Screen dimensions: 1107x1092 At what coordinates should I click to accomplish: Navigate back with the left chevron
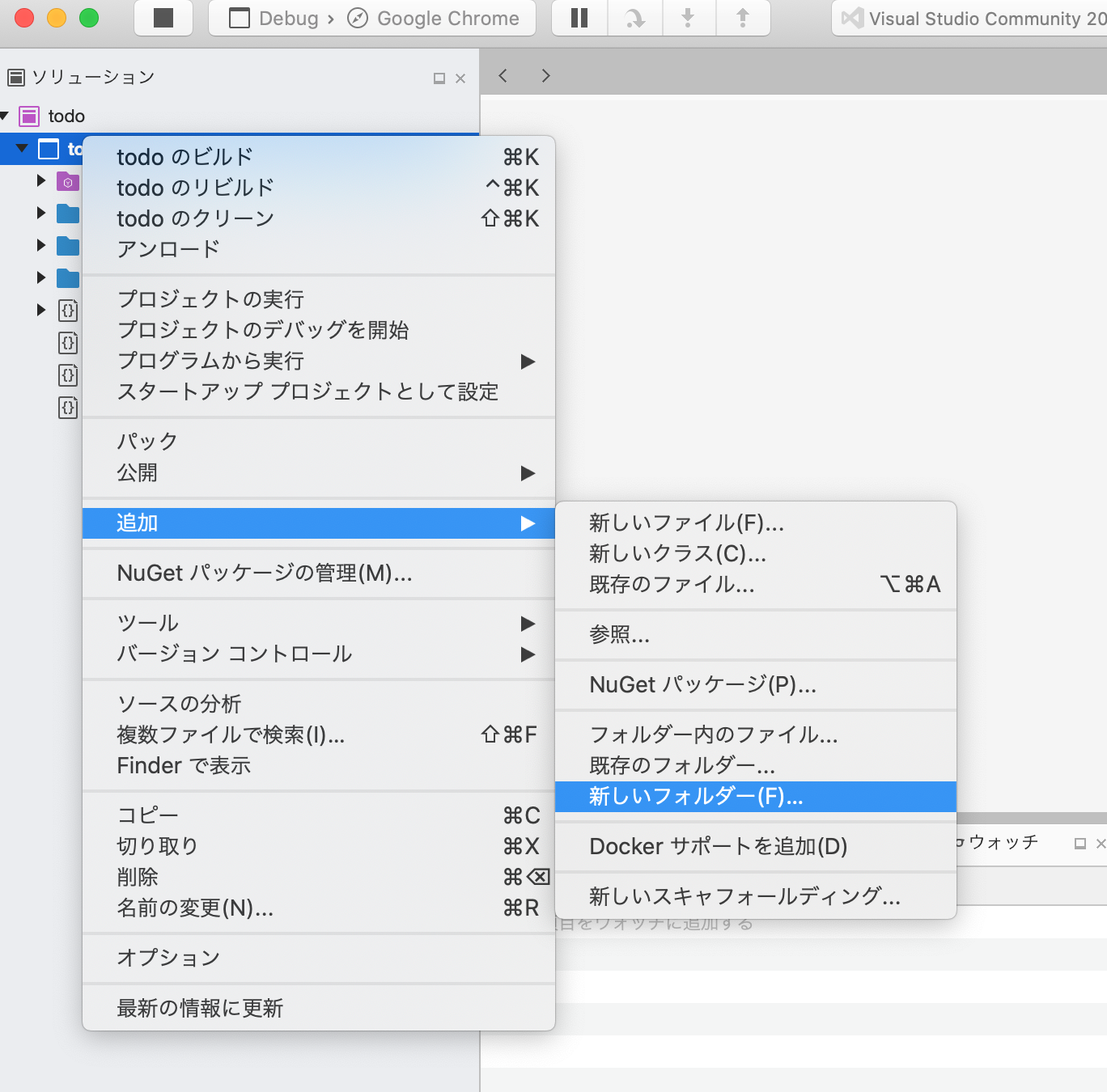coord(503,75)
